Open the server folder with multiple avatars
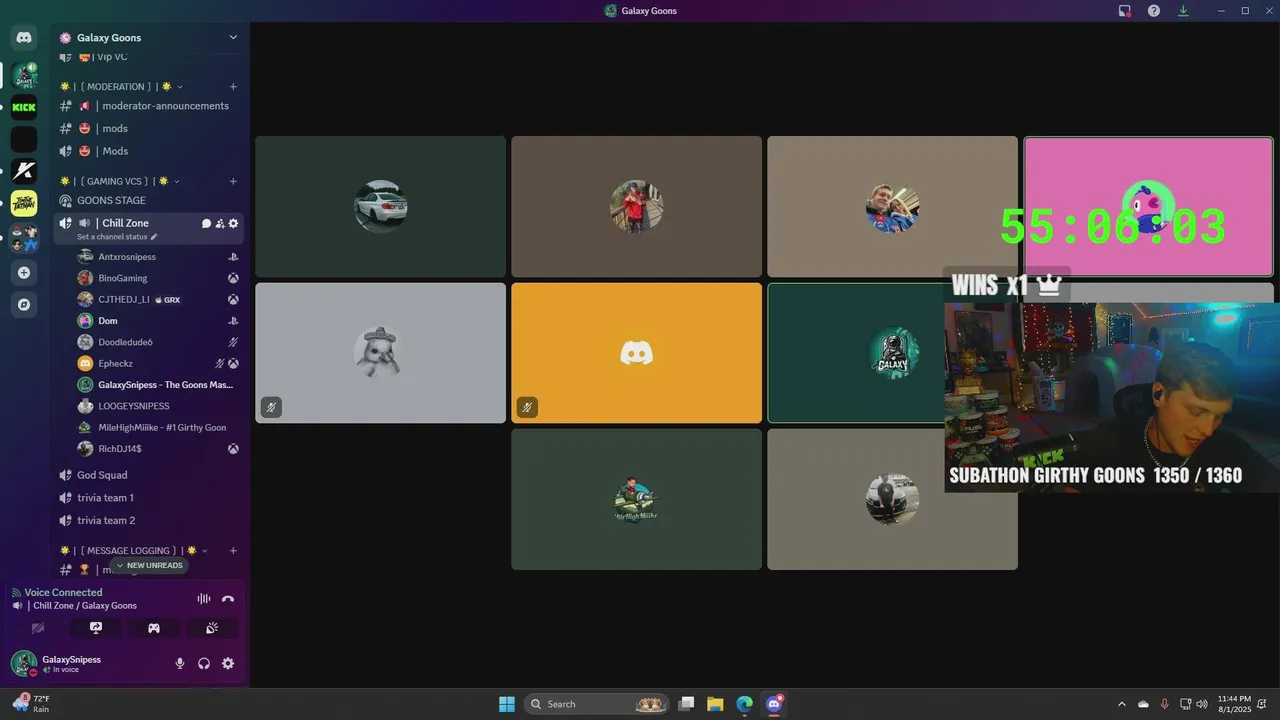The width and height of the screenshot is (1280, 720). tap(24, 238)
